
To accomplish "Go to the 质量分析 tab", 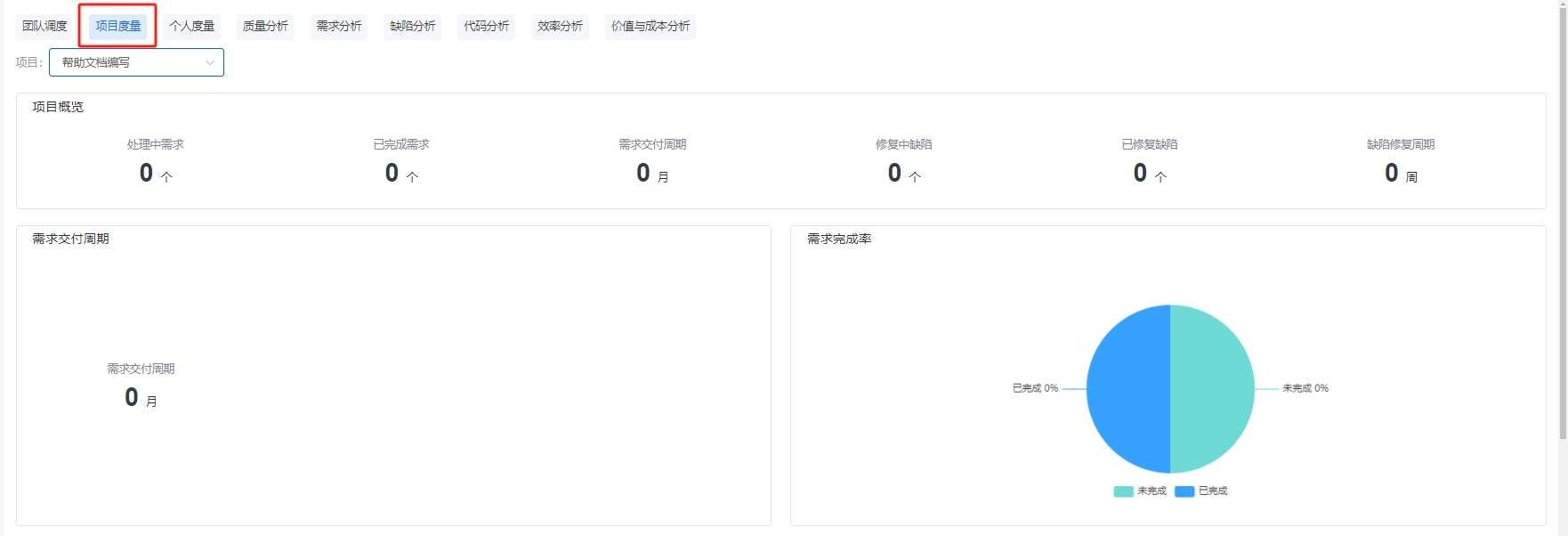I will 265,26.
